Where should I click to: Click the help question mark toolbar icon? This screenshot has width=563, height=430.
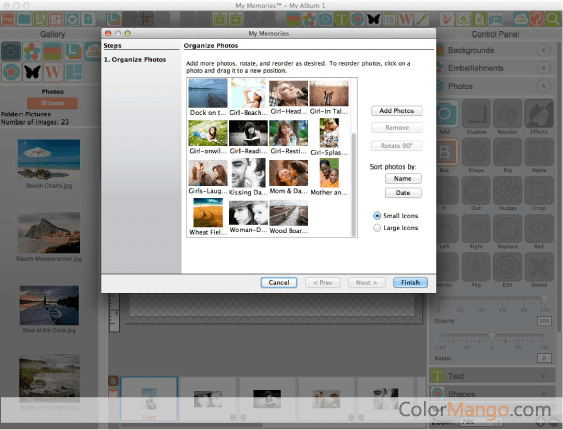[537, 19]
